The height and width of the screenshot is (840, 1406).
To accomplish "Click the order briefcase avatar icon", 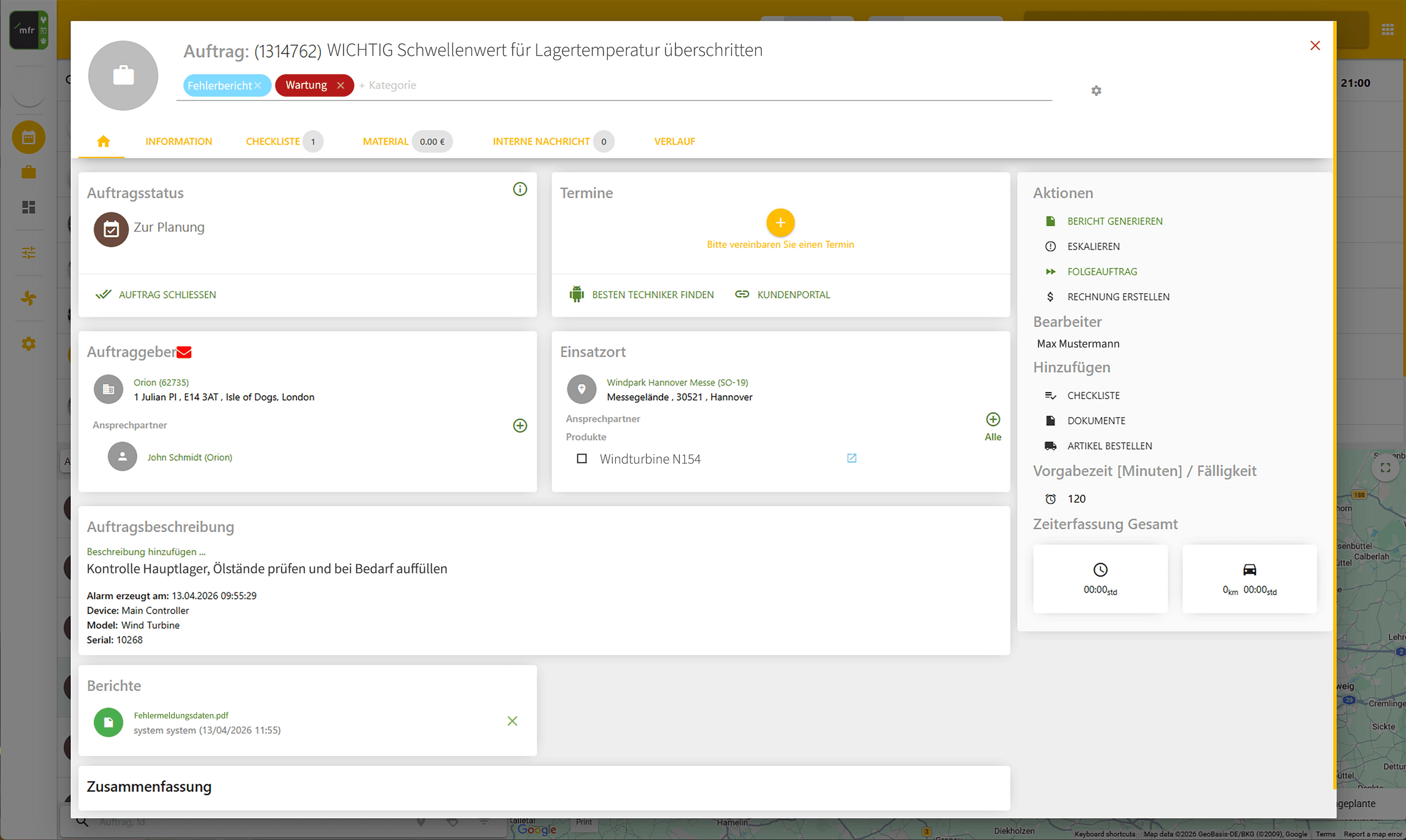I will 123,75.
